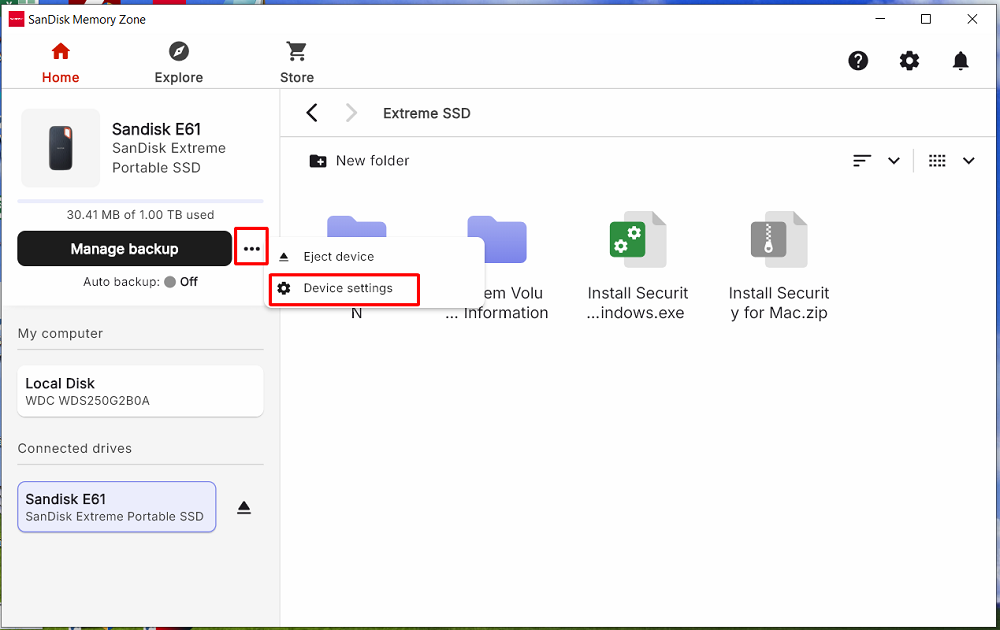Minimize the SanDisk Memory Zone window

coord(881,19)
